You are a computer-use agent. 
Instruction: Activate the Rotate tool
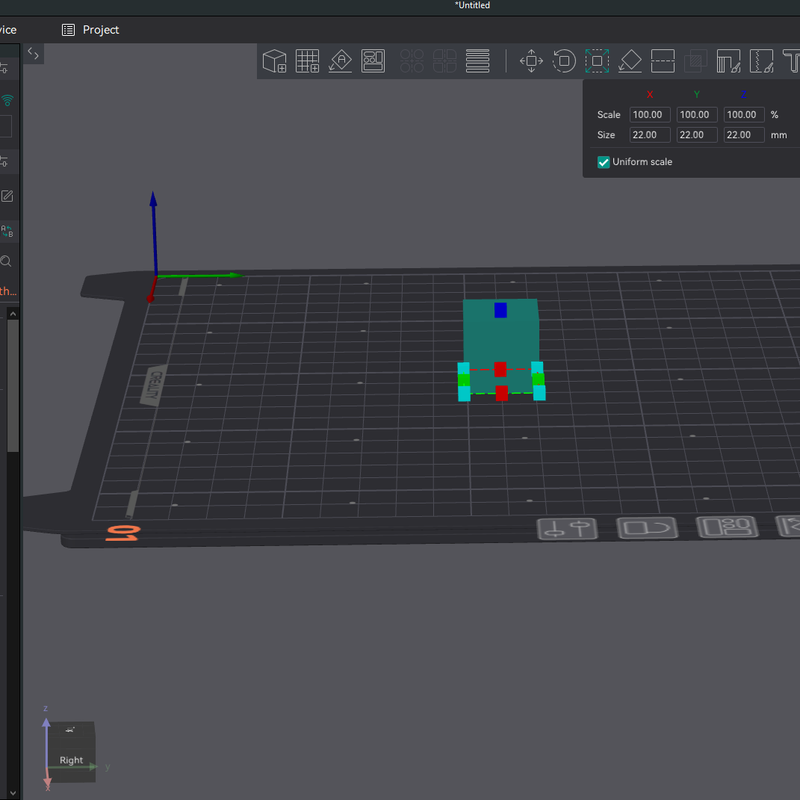(564, 61)
